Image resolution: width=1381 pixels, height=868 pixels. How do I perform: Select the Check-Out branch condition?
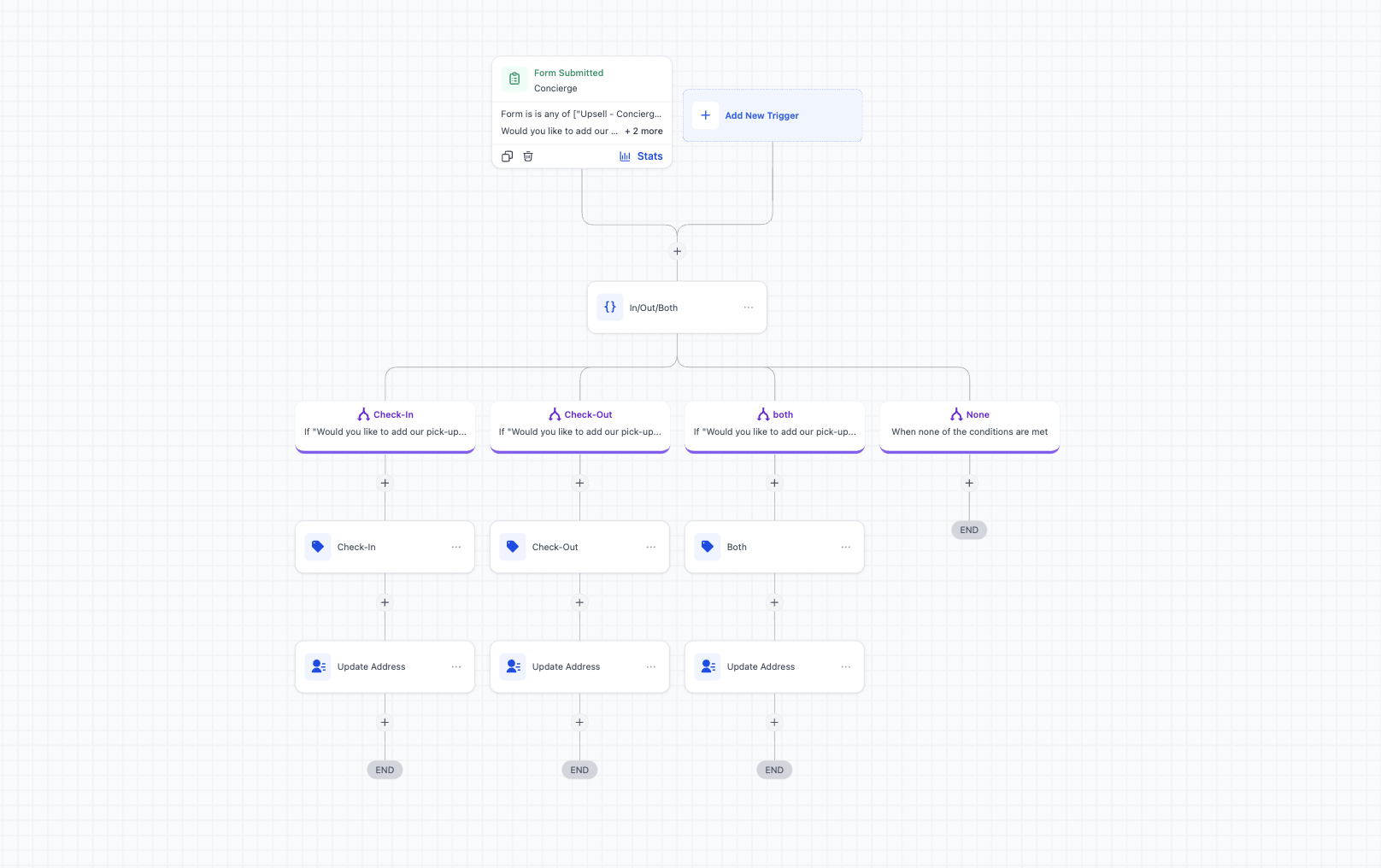(580, 424)
